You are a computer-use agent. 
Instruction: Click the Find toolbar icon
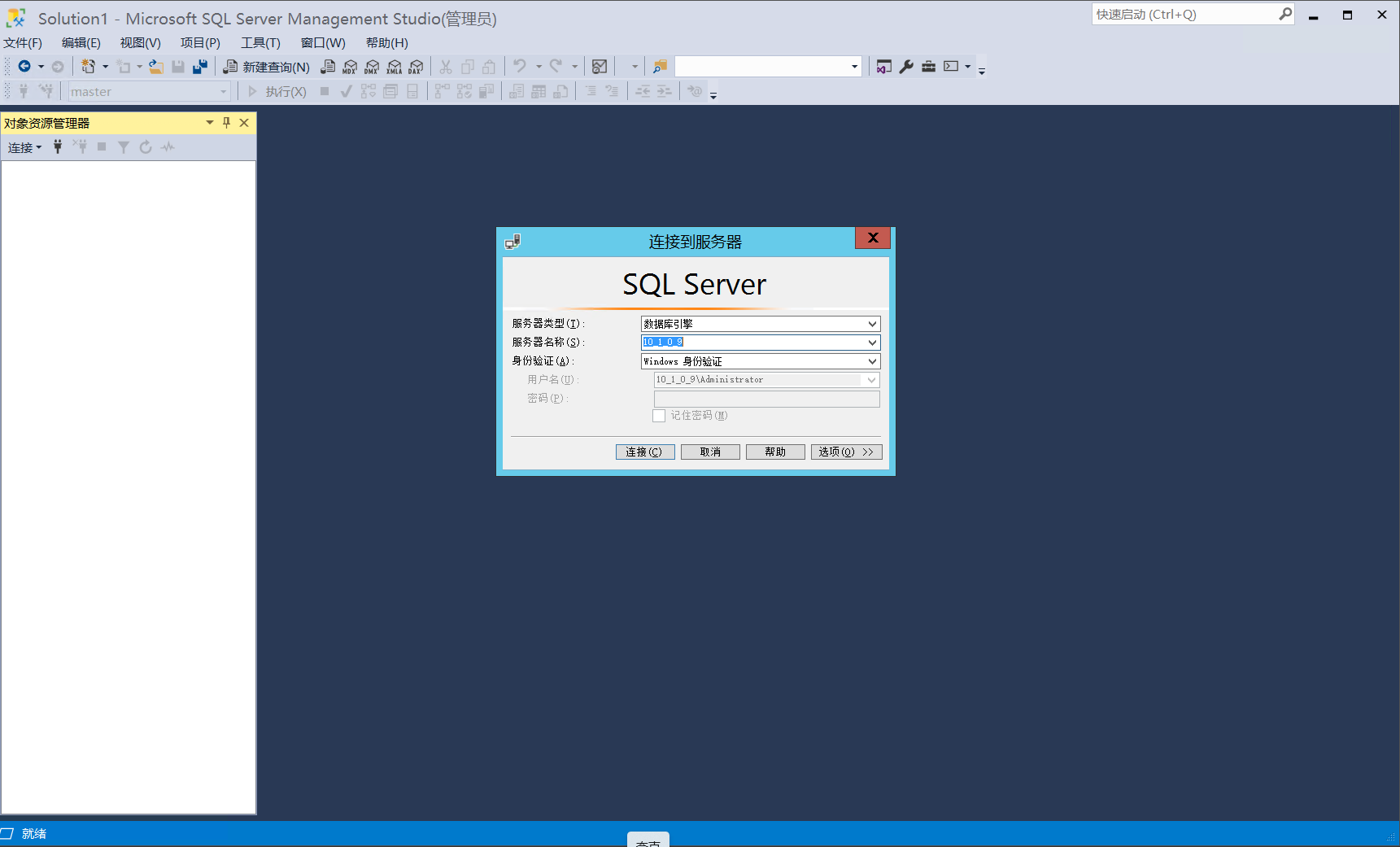click(660, 66)
